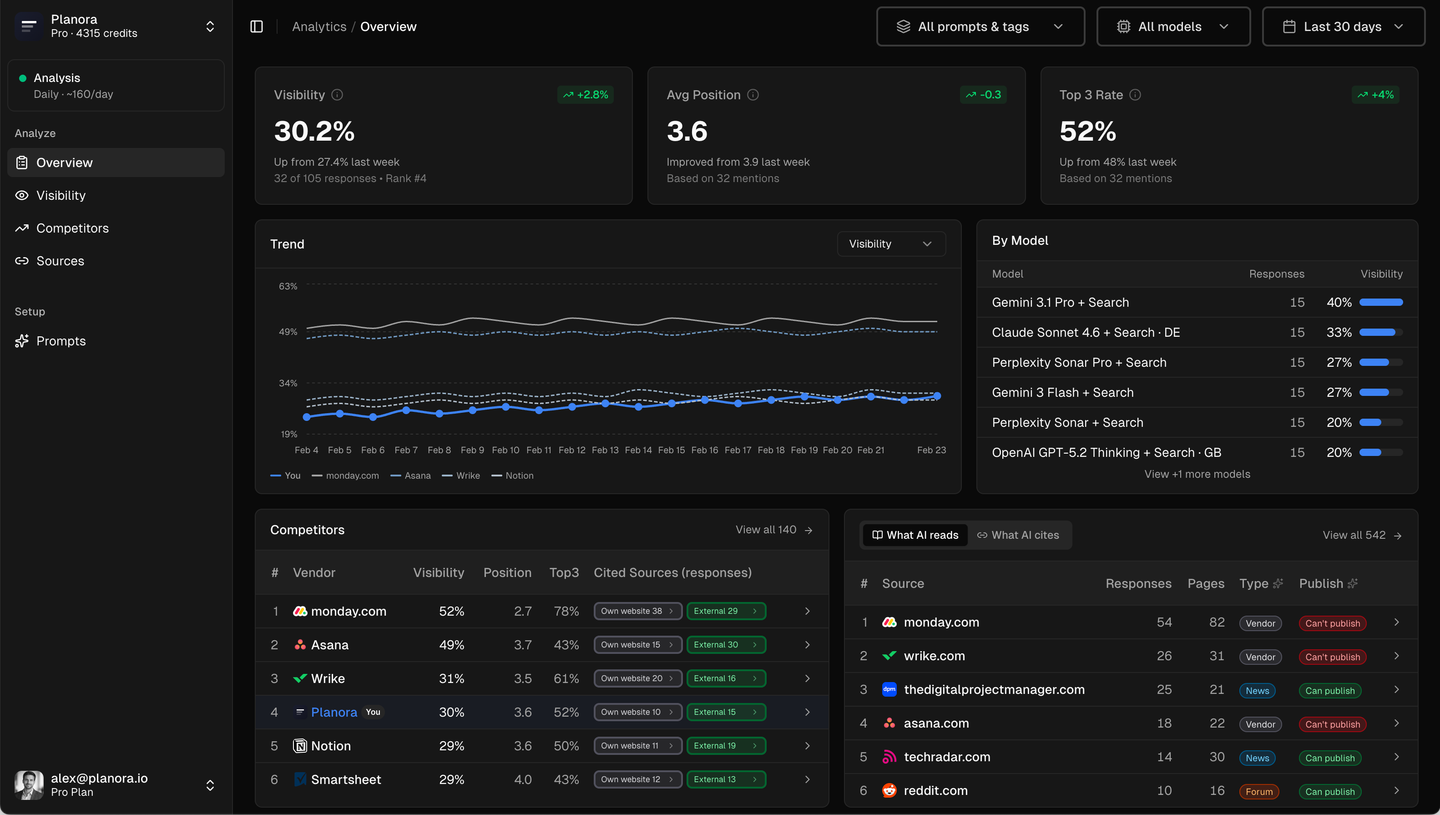Expand the All models filter
Viewport: 1440px width, 815px height.
(1173, 26)
